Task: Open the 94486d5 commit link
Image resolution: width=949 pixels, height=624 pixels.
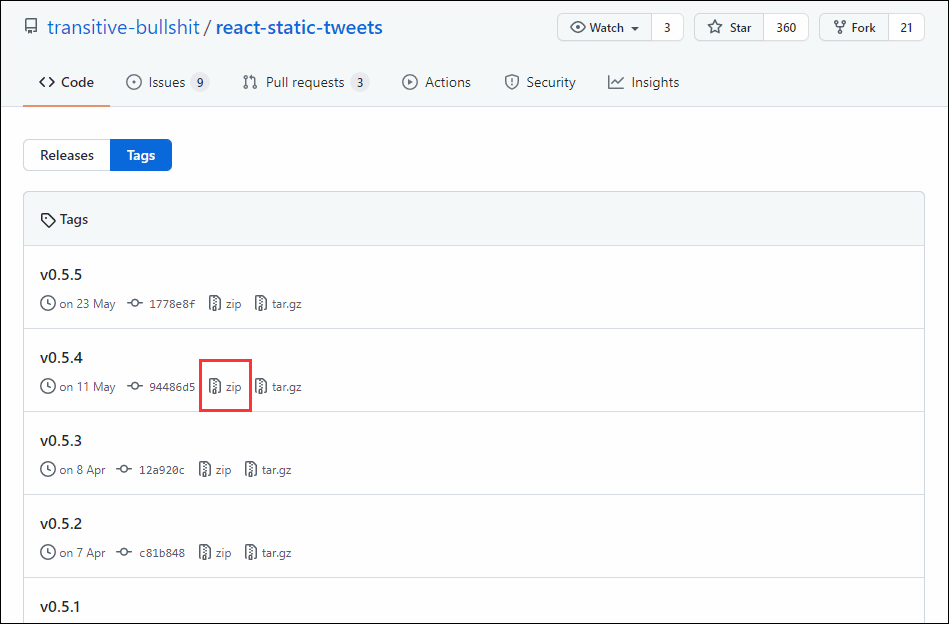Action: [172, 387]
